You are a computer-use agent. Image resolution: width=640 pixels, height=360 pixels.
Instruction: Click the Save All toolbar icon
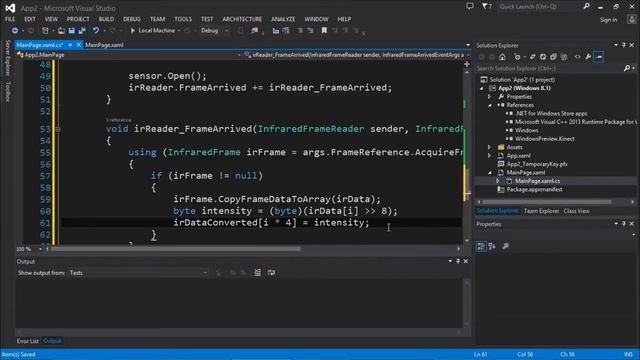[82, 31]
